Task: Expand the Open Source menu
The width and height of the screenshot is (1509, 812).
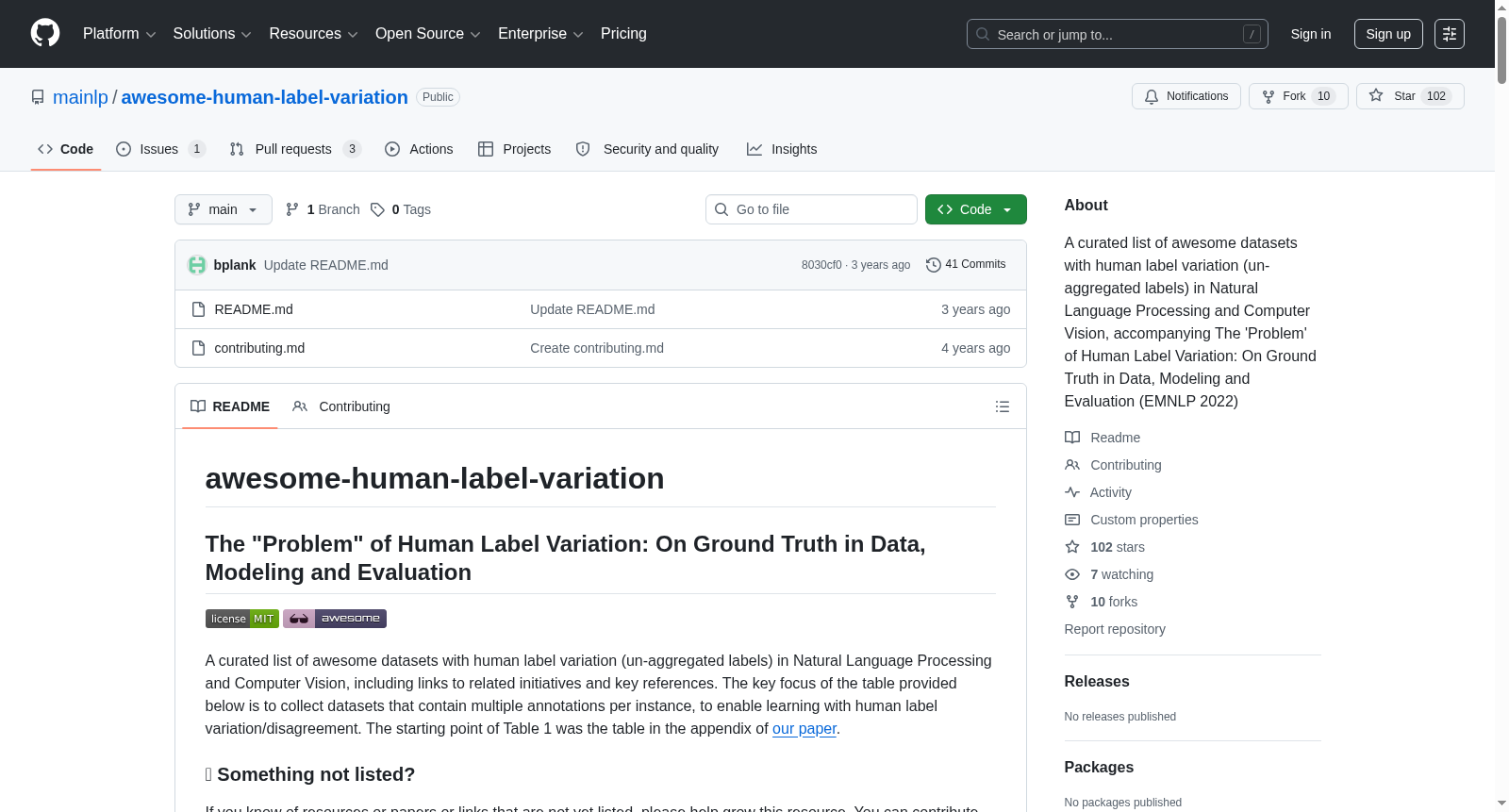Action: [x=428, y=34]
